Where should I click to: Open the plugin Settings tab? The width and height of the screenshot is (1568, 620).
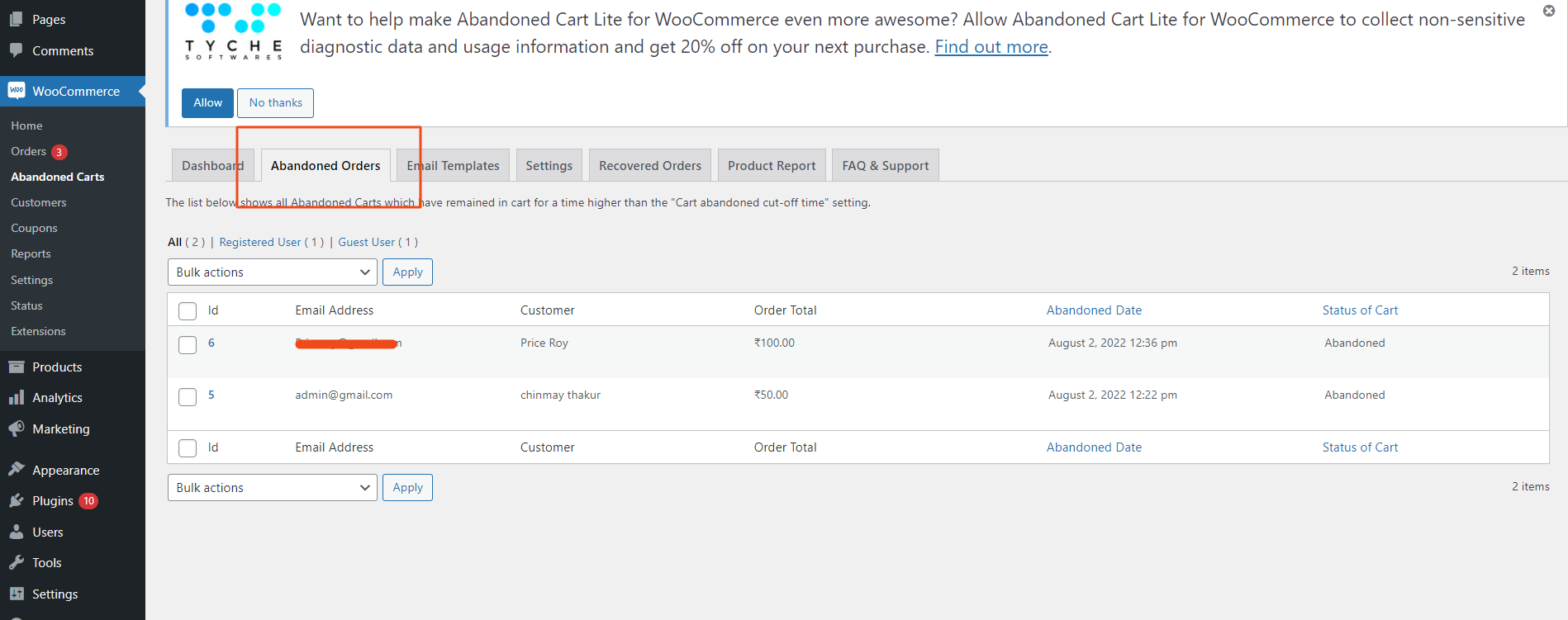point(549,165)
